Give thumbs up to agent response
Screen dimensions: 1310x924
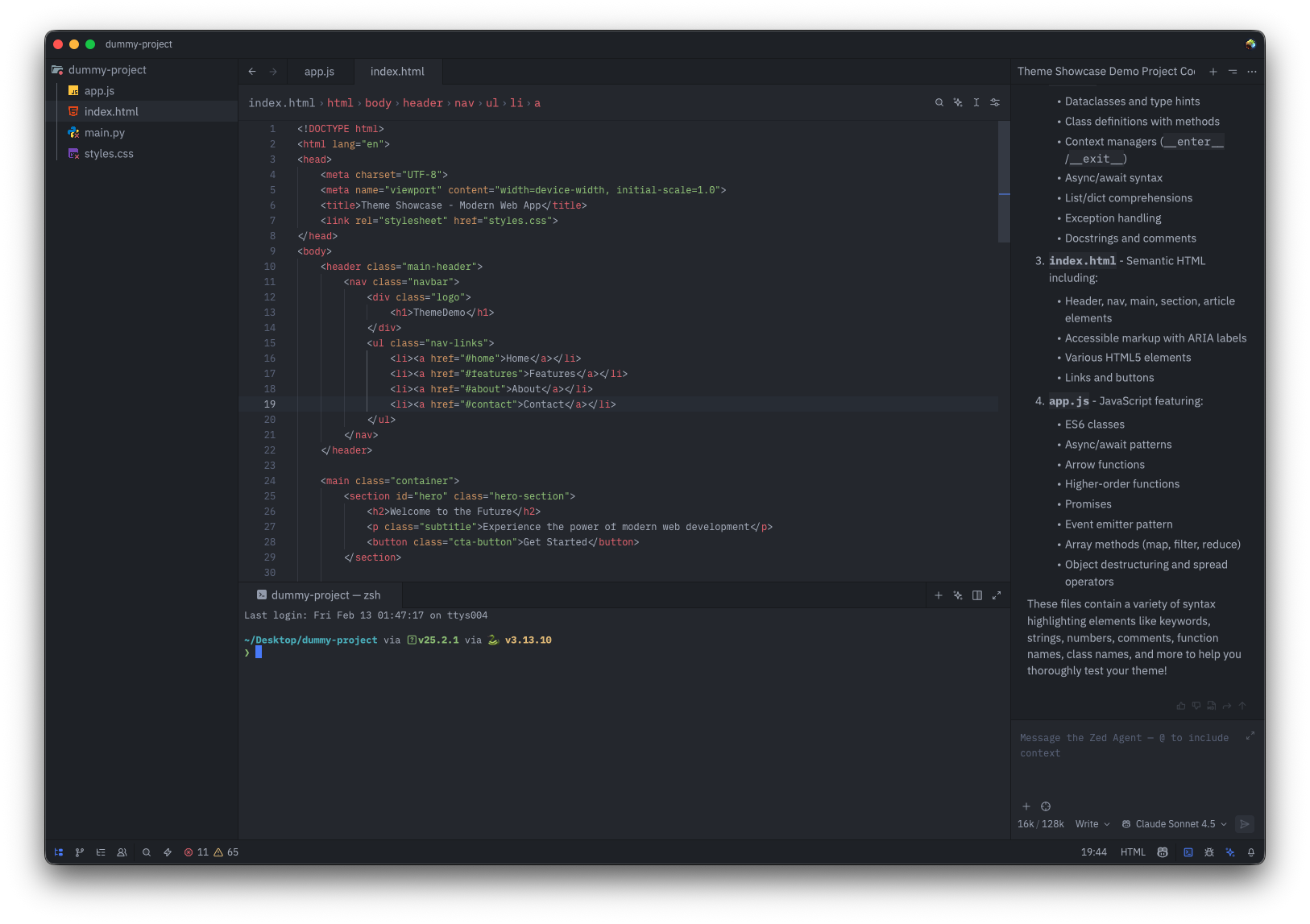pos(1181,706)
